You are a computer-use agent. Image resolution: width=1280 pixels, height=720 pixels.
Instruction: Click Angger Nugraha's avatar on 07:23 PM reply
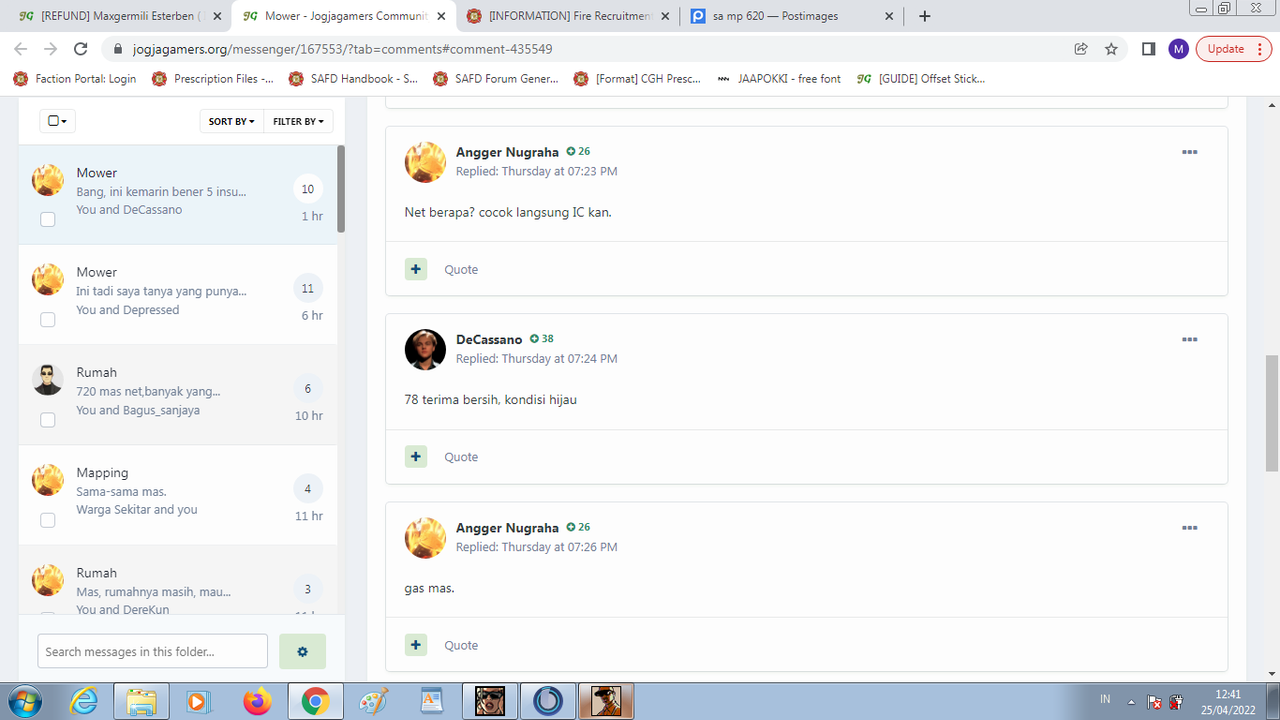[425, 162]
